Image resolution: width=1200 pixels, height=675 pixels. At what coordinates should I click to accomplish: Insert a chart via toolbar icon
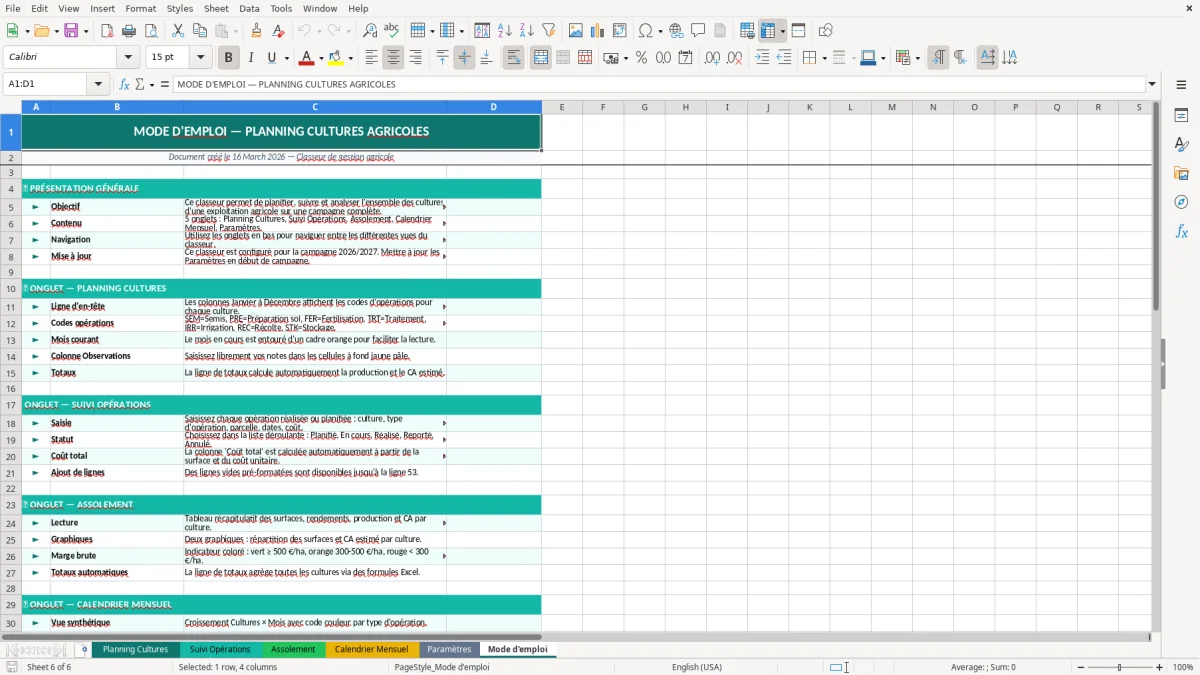(x=598, y=31)
